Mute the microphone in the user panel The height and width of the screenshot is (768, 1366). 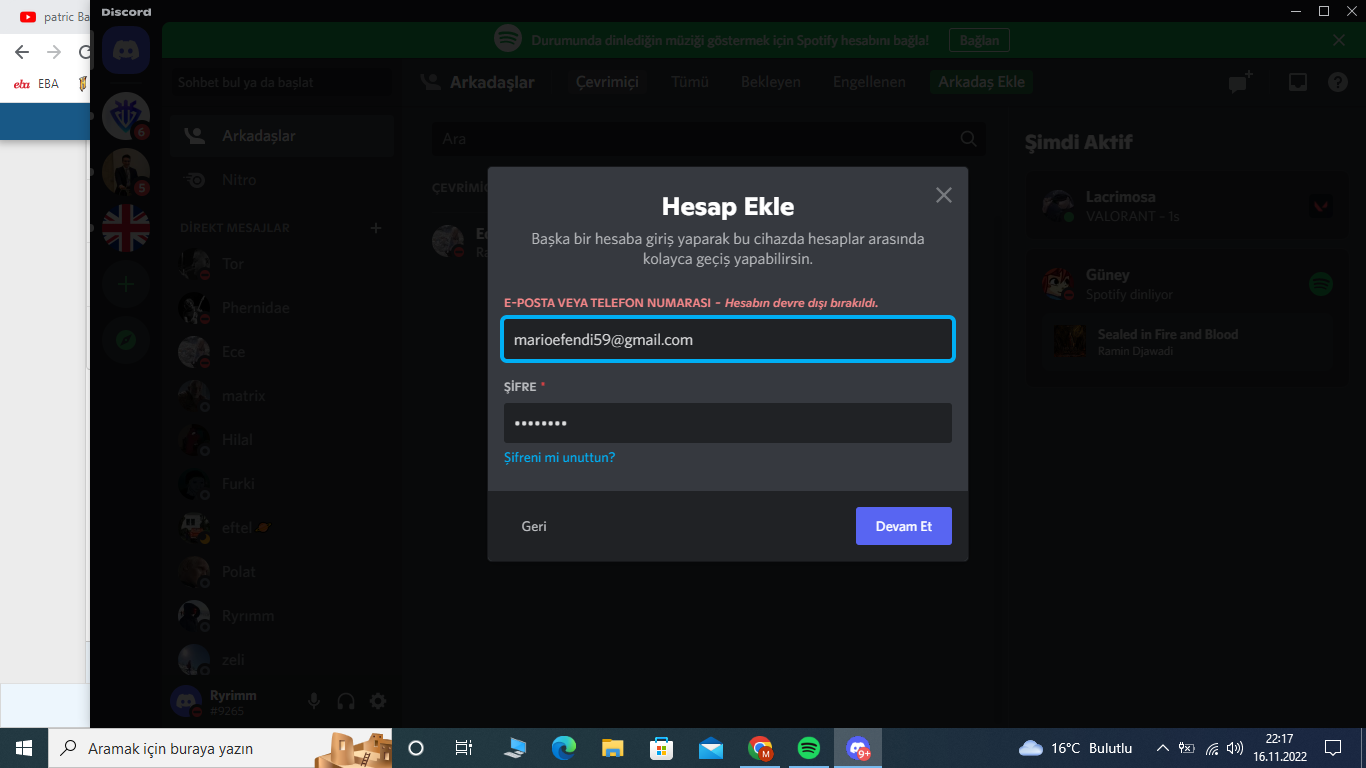click(x=314, y=702)
